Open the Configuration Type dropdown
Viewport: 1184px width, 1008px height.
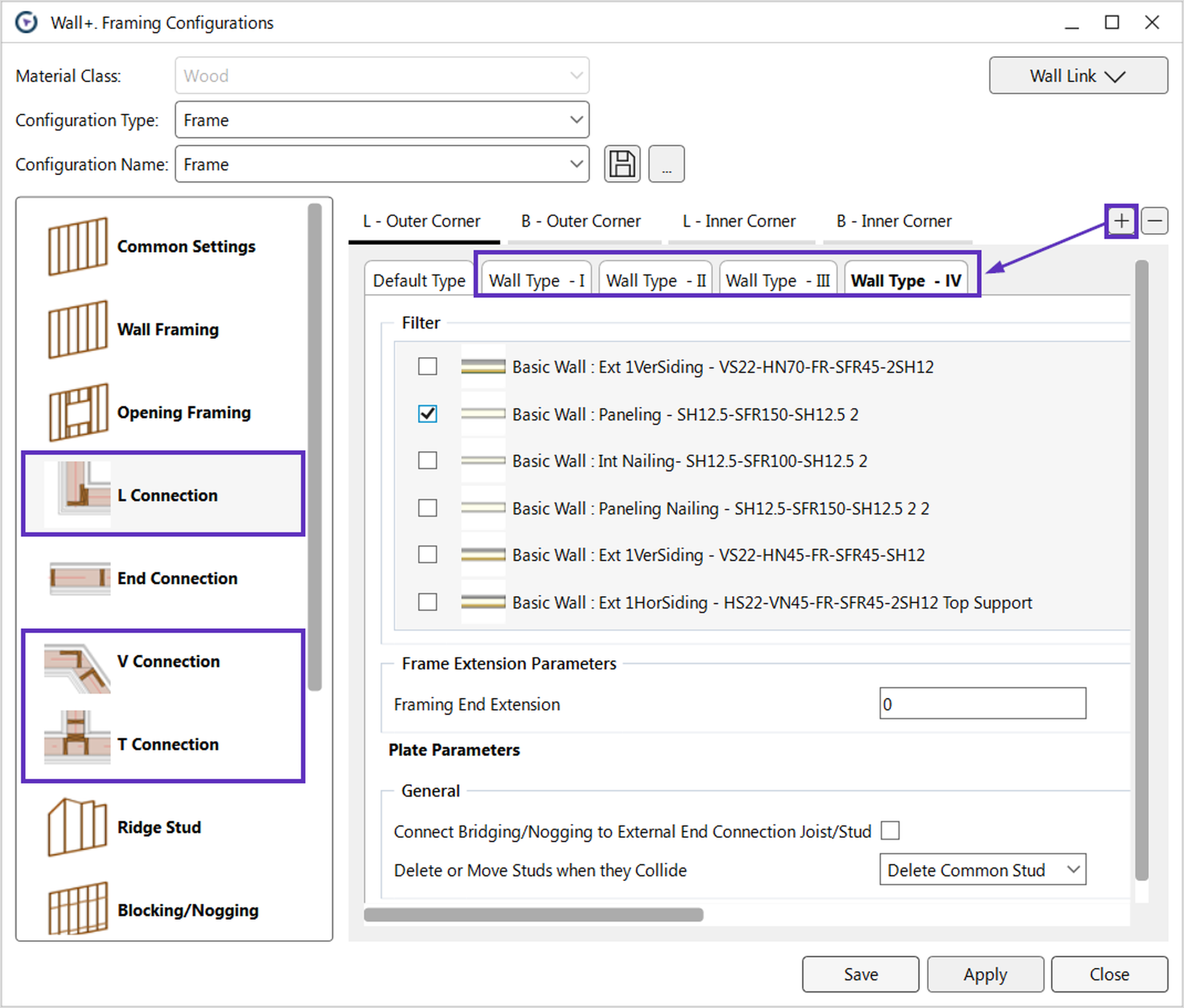(575, 119)
